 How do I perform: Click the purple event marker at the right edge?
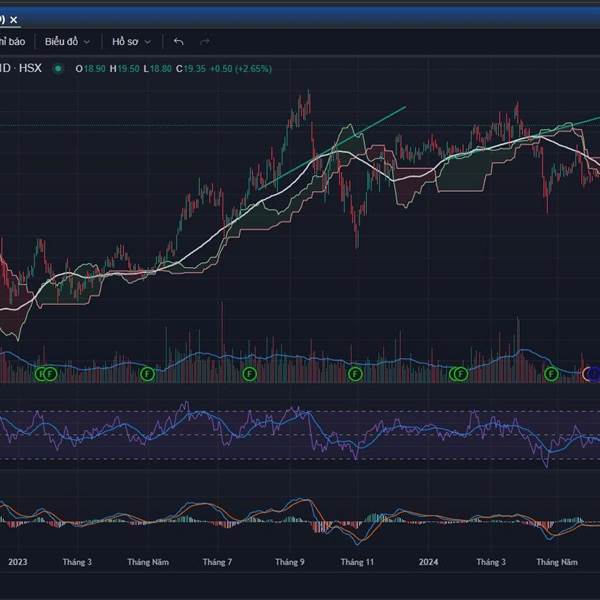pyautogui.click(x=593, y=374)
